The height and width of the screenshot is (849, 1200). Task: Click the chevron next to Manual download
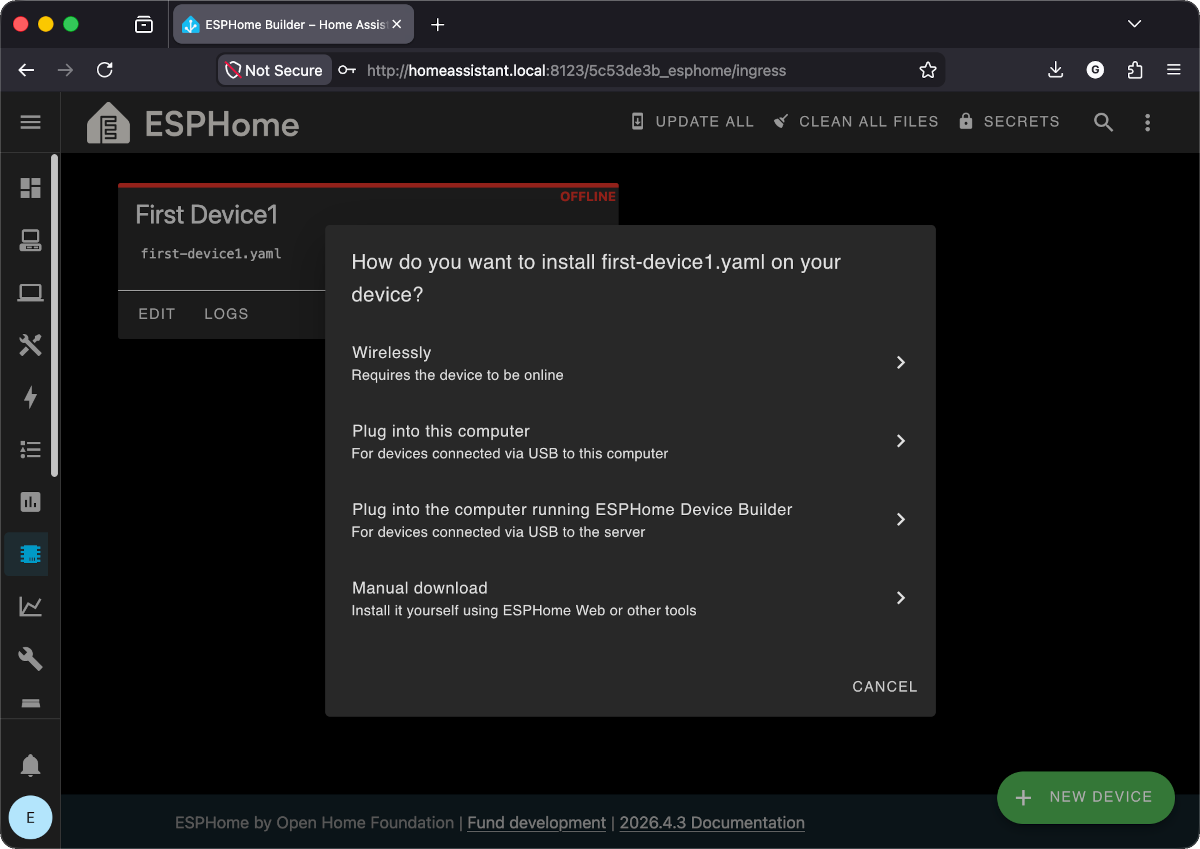[901, 598]
